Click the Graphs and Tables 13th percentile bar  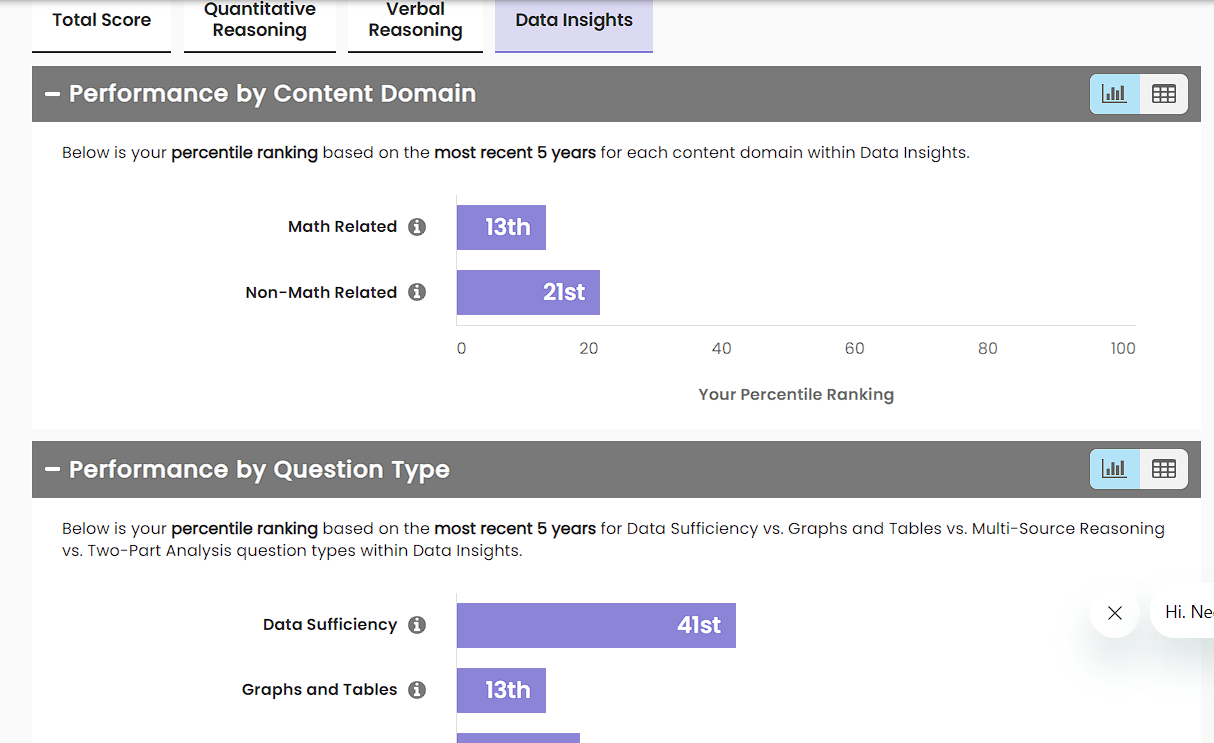point(501,690)
